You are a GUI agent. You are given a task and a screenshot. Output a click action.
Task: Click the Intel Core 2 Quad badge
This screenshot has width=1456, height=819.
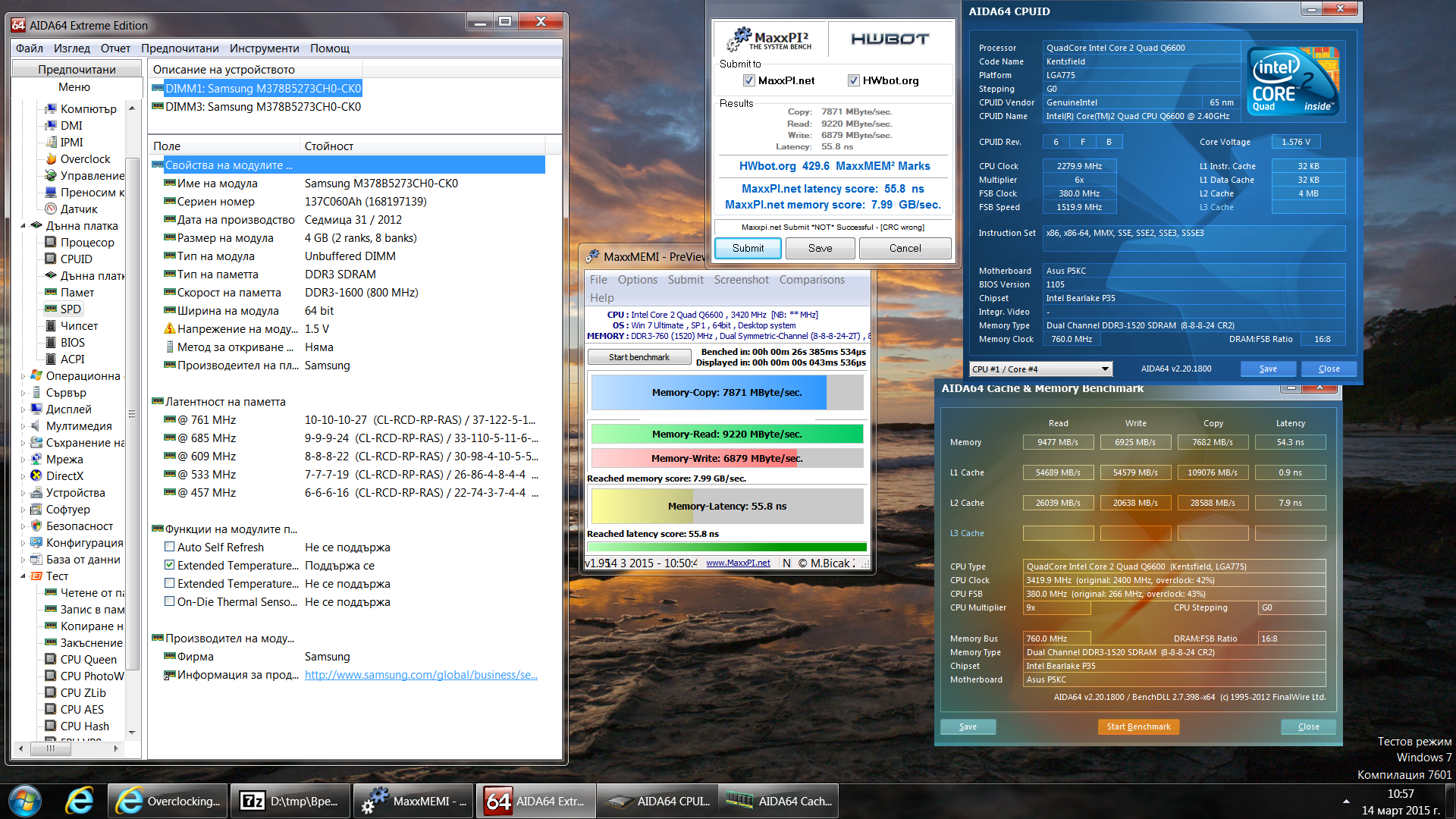pos(1294,80)
